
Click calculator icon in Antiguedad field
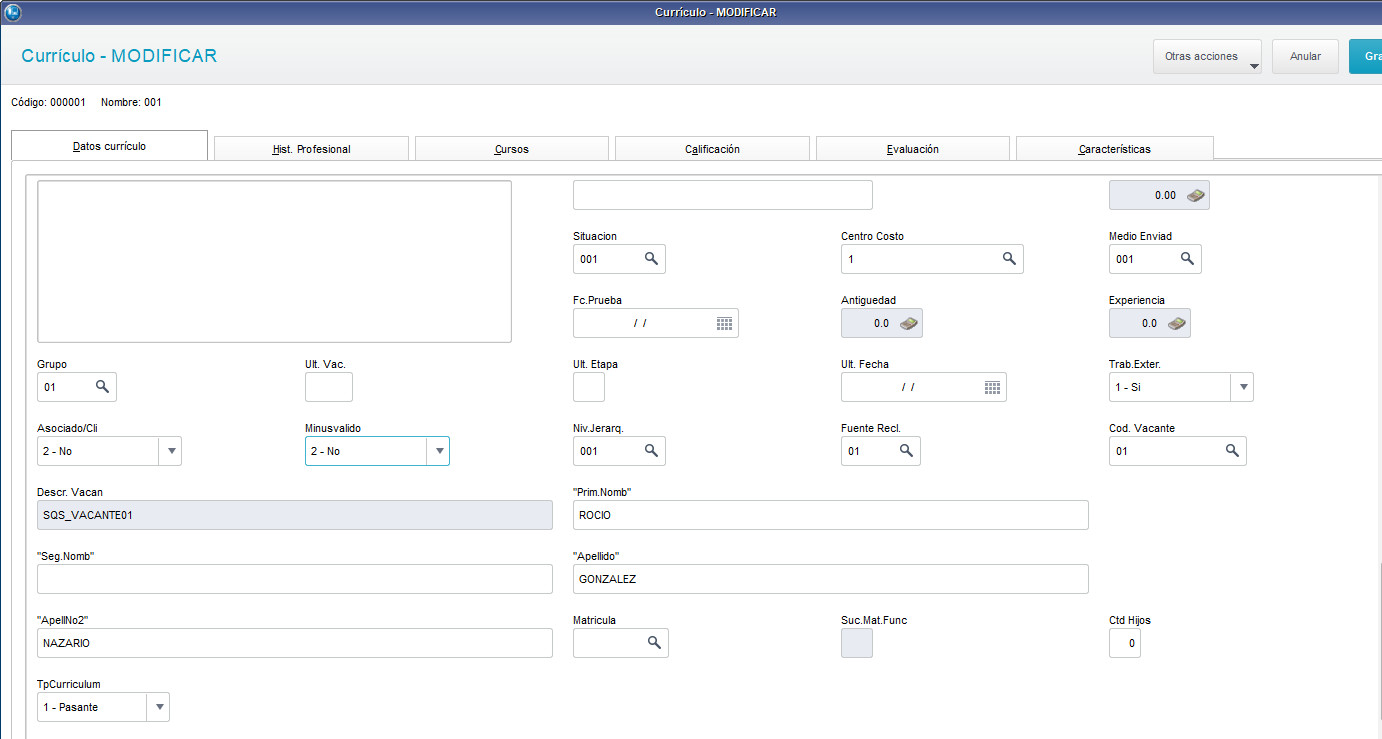pyautogui.click(x=908, y=323)
